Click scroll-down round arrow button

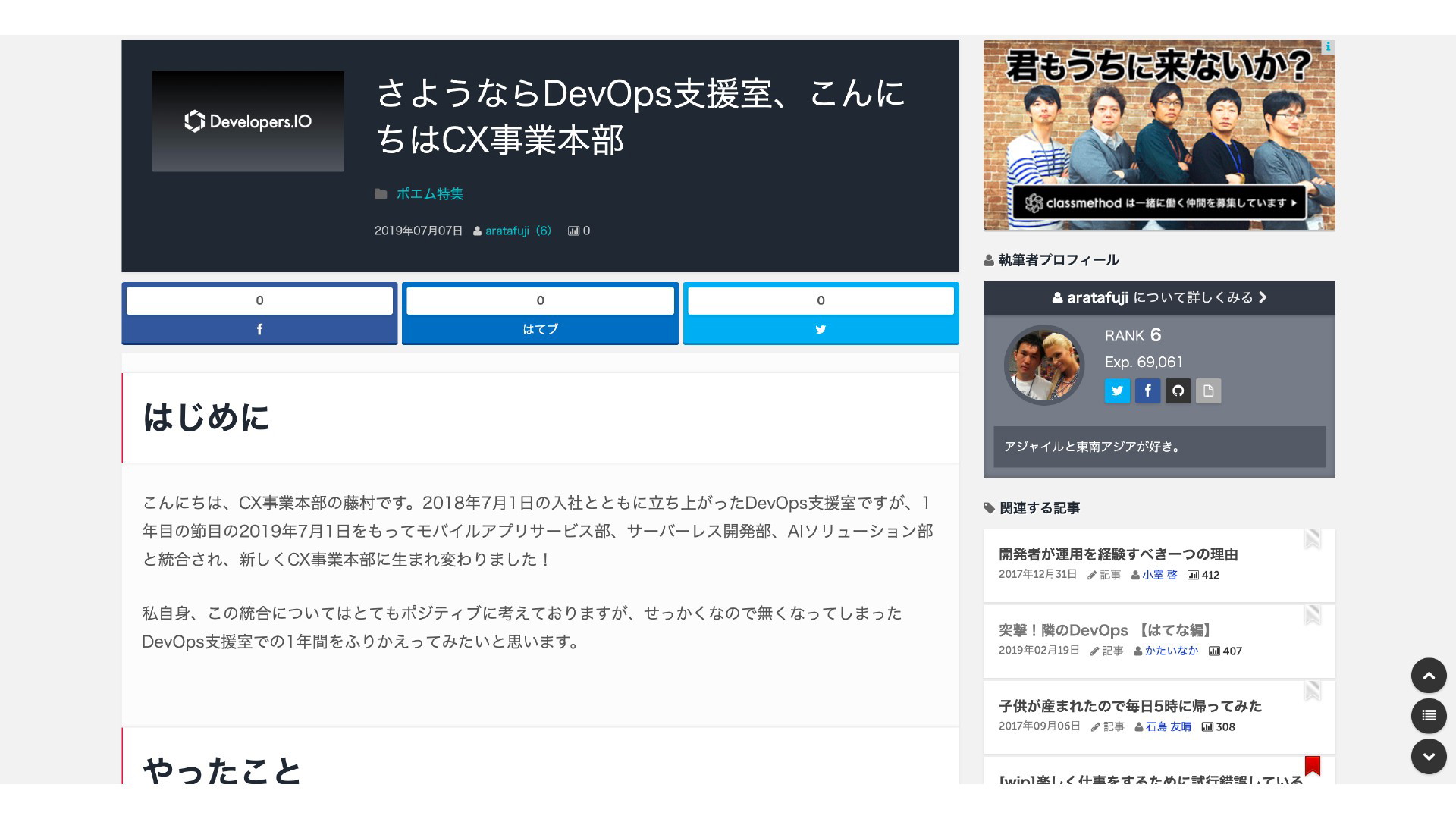1429,756
